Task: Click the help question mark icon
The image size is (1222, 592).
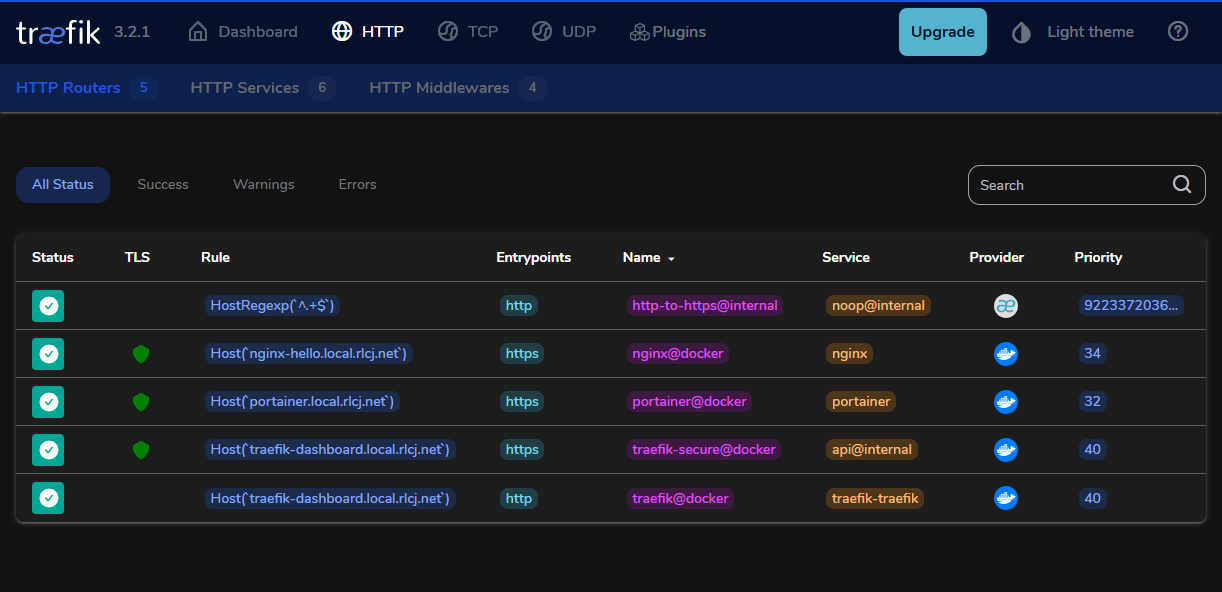Action: click(1177, 31)
